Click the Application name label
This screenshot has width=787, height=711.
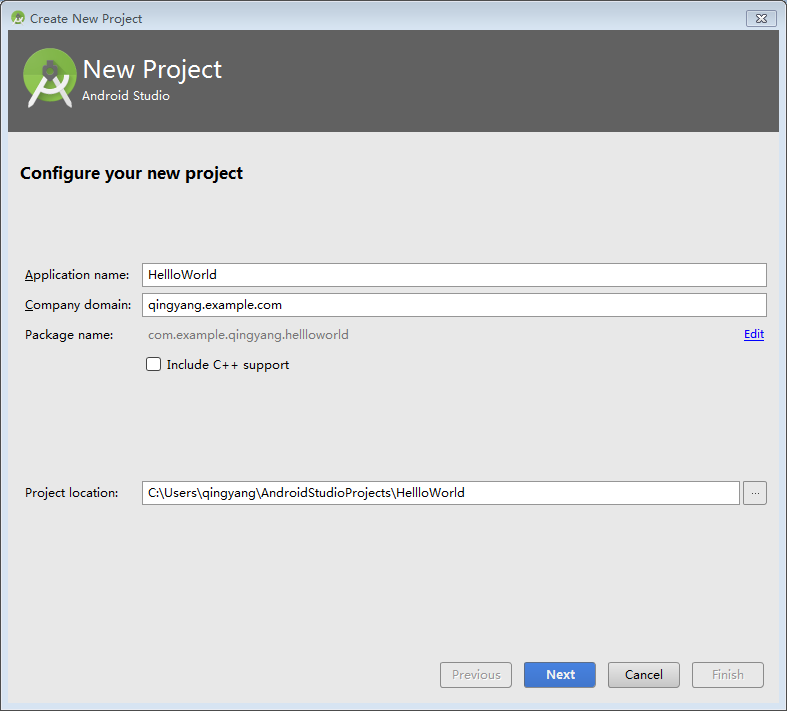[x=77, y=275]
